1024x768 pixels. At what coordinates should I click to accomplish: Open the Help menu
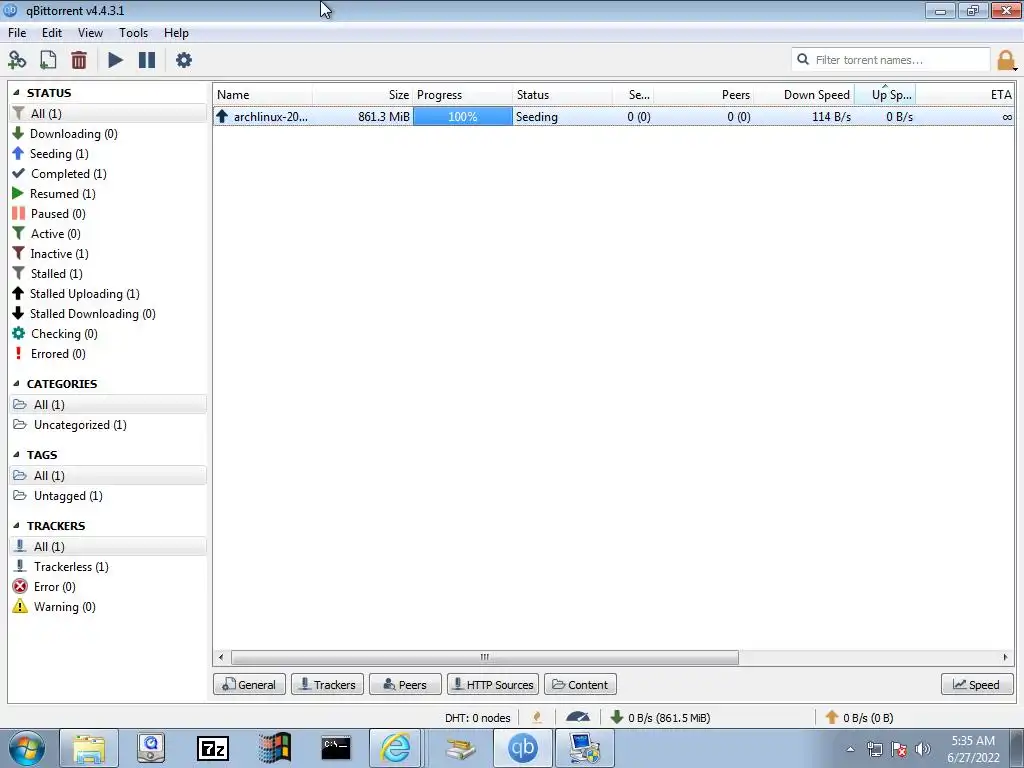click(176, 33)
